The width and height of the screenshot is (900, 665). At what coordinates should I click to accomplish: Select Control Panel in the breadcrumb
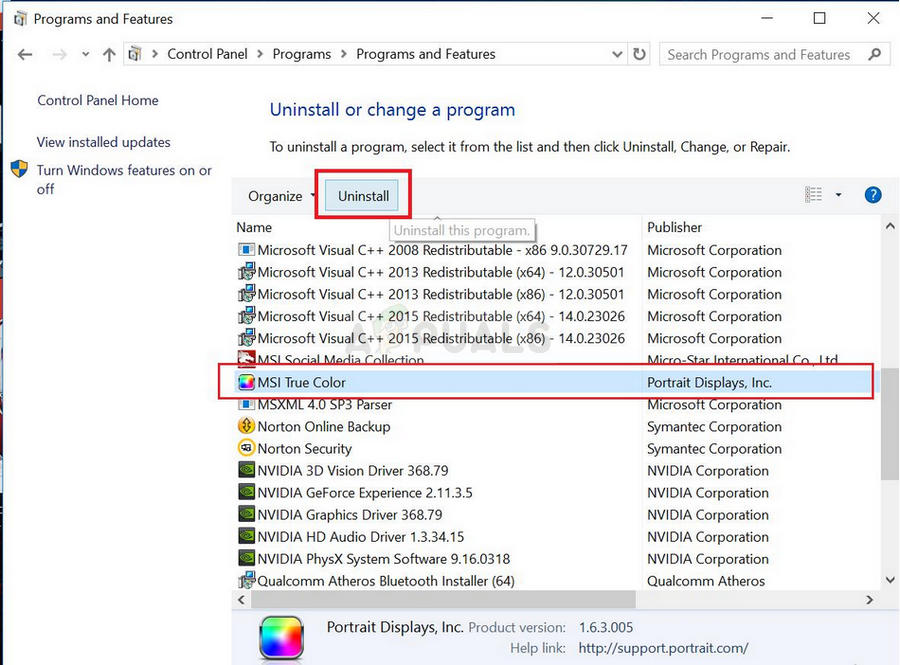point(207,54)
